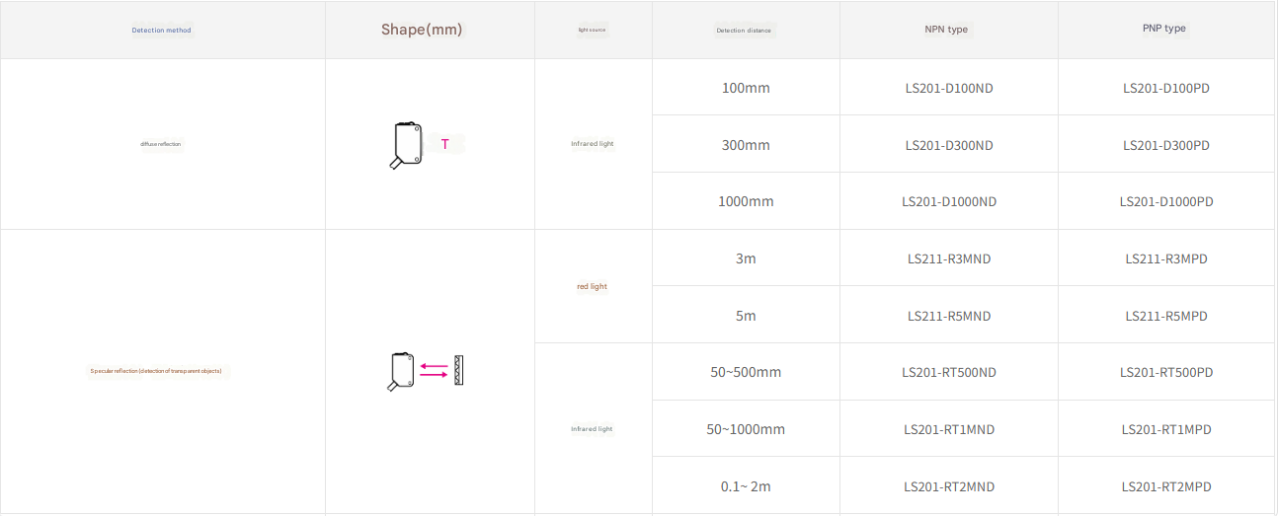The image size is (1279, 516).
Task: Open model LS201-D100ND
Action: point(949,88)
